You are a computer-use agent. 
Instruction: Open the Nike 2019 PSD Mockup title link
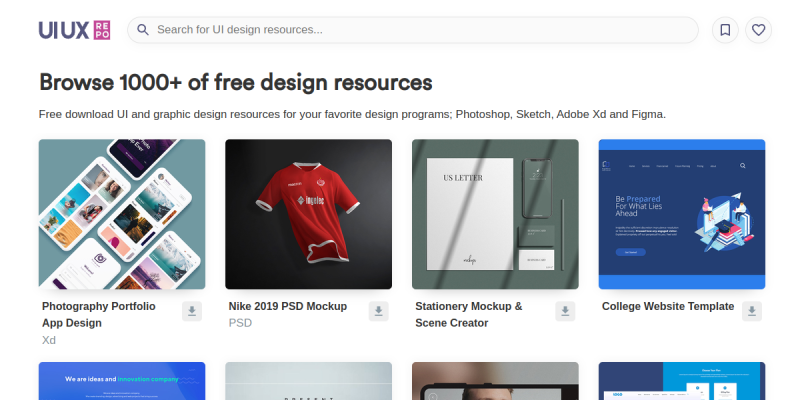288,307
